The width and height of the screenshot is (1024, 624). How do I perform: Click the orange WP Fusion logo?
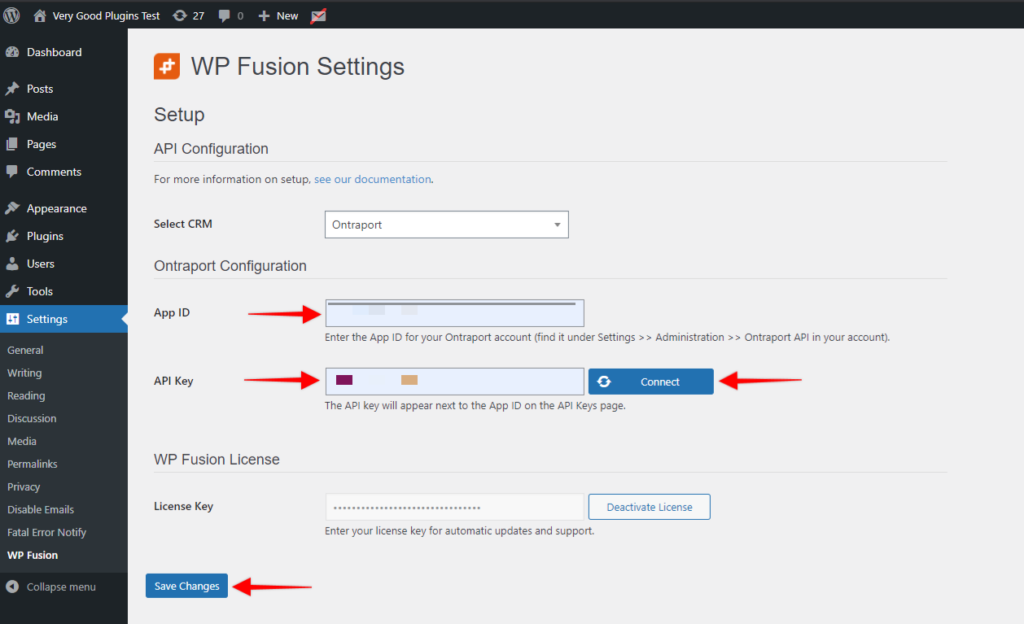tap(167, 67)
